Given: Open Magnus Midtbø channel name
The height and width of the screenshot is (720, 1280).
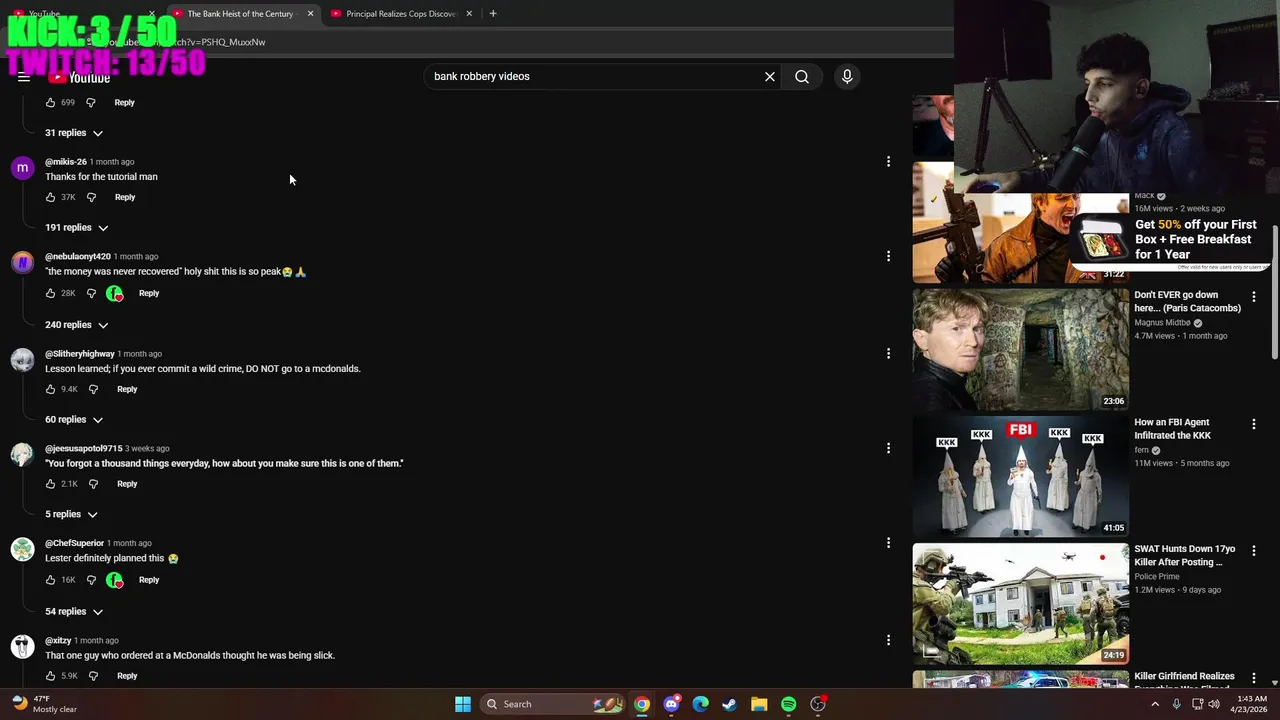Looking at the screenshot, I should point(1162,323).
